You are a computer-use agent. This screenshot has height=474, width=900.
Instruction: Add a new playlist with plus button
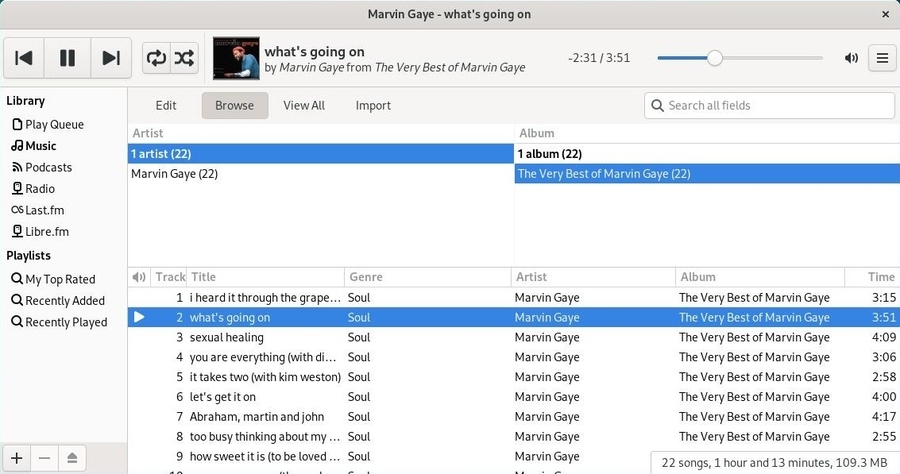[x=17, y=458]
